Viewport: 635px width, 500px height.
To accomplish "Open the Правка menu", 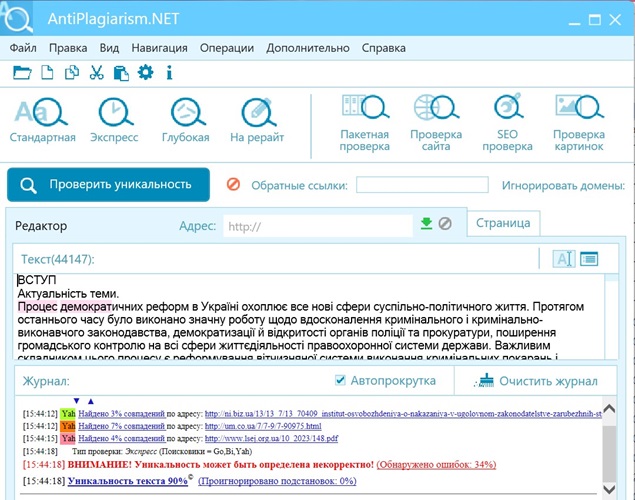I will coord(68,48).
